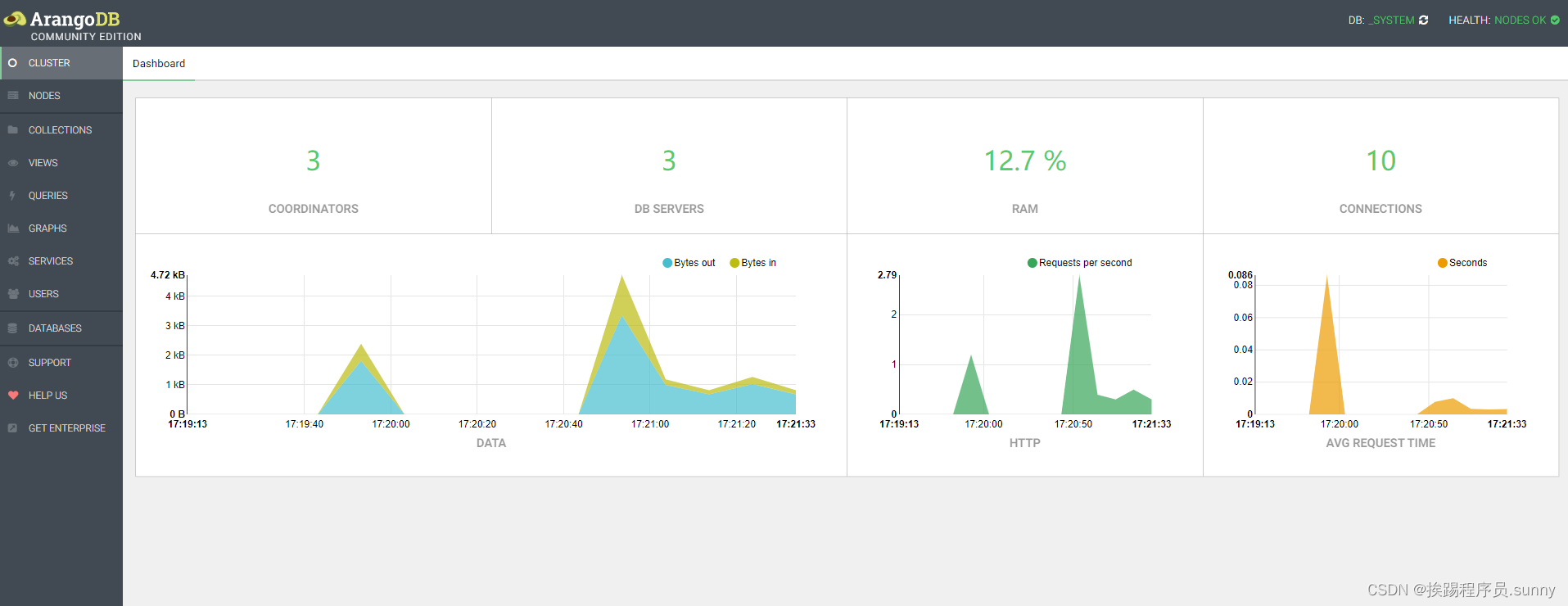Image resolution: width=1568 pixels, height=606 pixels.
Task: Select Get Enterprise in sidebar
Action: tap(61, 428)
